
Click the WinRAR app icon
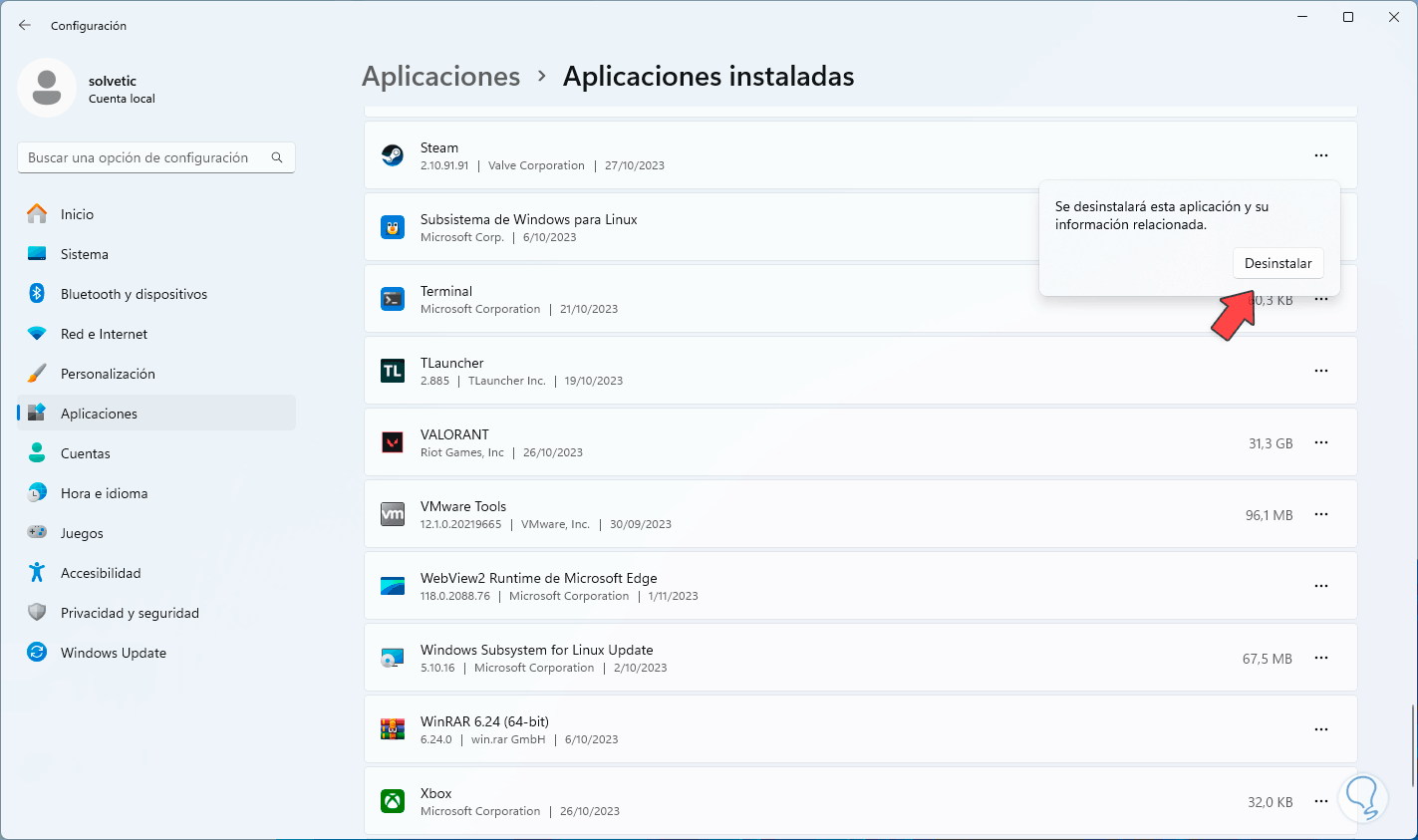pyautogui.click(x=393, y=729)
